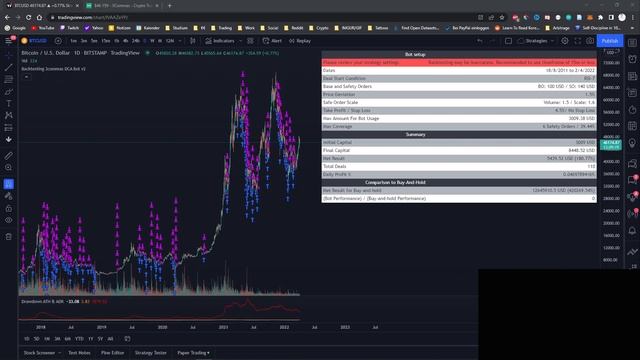Open the Reddit bookmarks folder

click(x=293, y=28)
